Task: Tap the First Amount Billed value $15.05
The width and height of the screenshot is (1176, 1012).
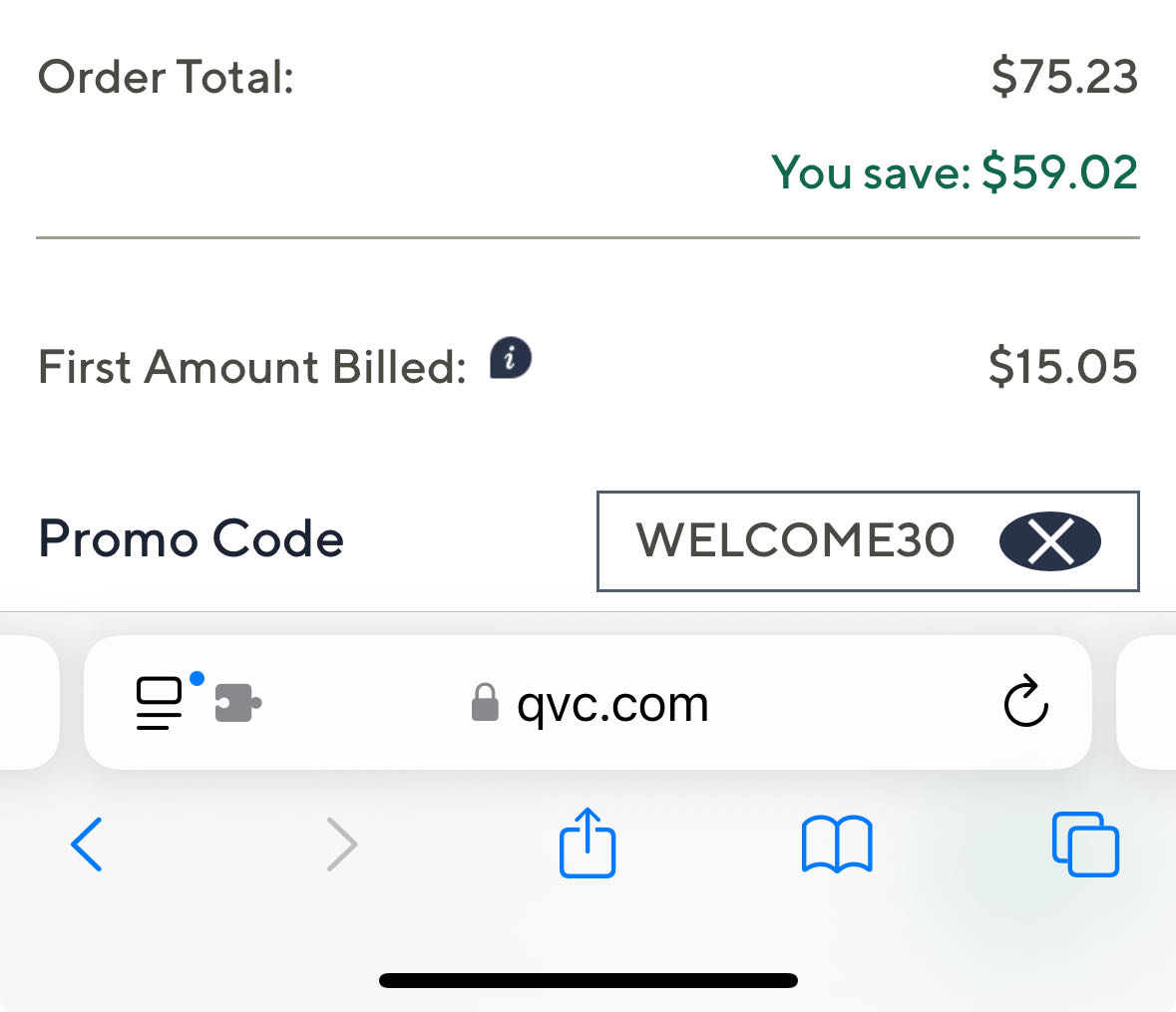Action: coord(1063,367)
